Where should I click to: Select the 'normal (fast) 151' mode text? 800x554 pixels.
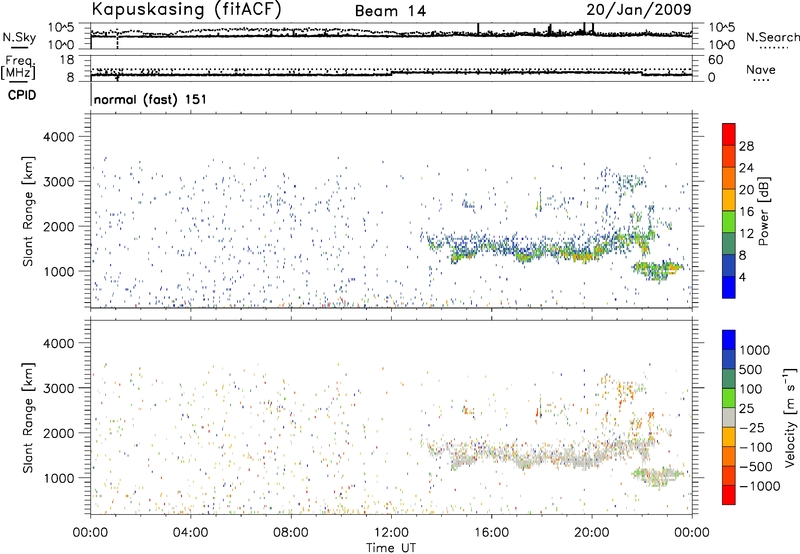151,99
